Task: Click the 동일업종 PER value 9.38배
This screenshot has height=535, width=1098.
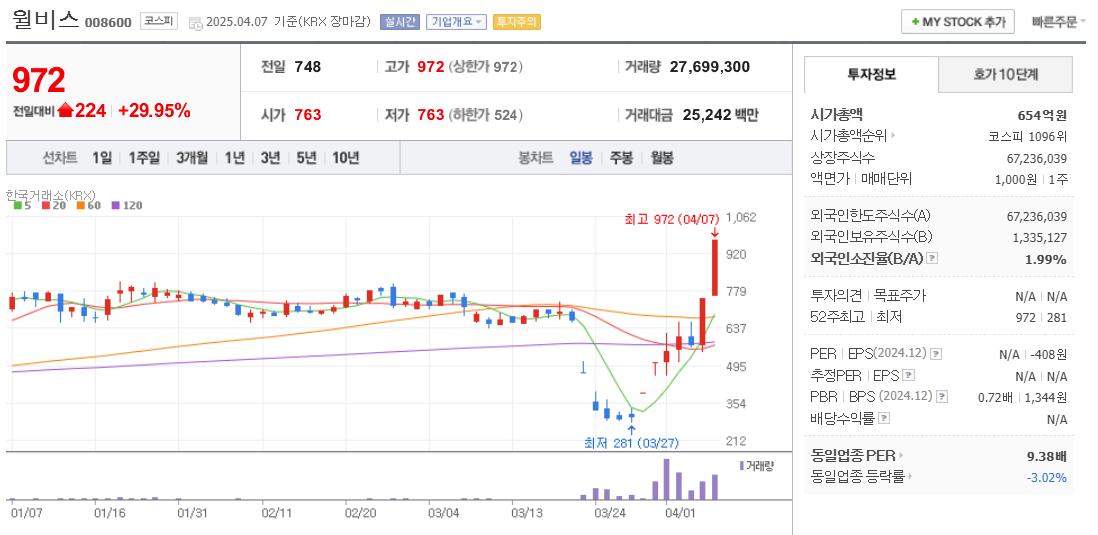Action: point(1045,457)
